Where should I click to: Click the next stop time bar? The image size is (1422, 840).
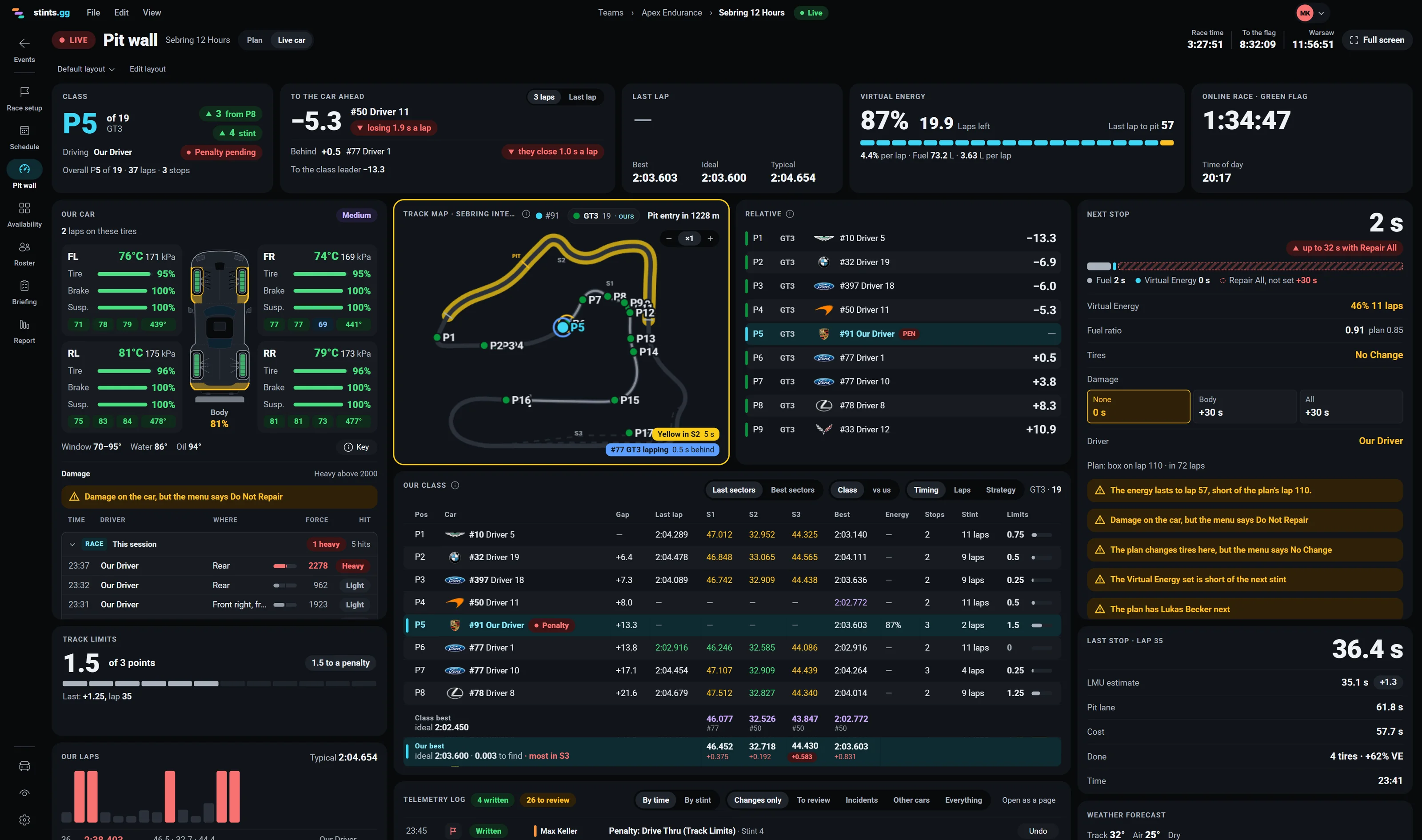1244,266
